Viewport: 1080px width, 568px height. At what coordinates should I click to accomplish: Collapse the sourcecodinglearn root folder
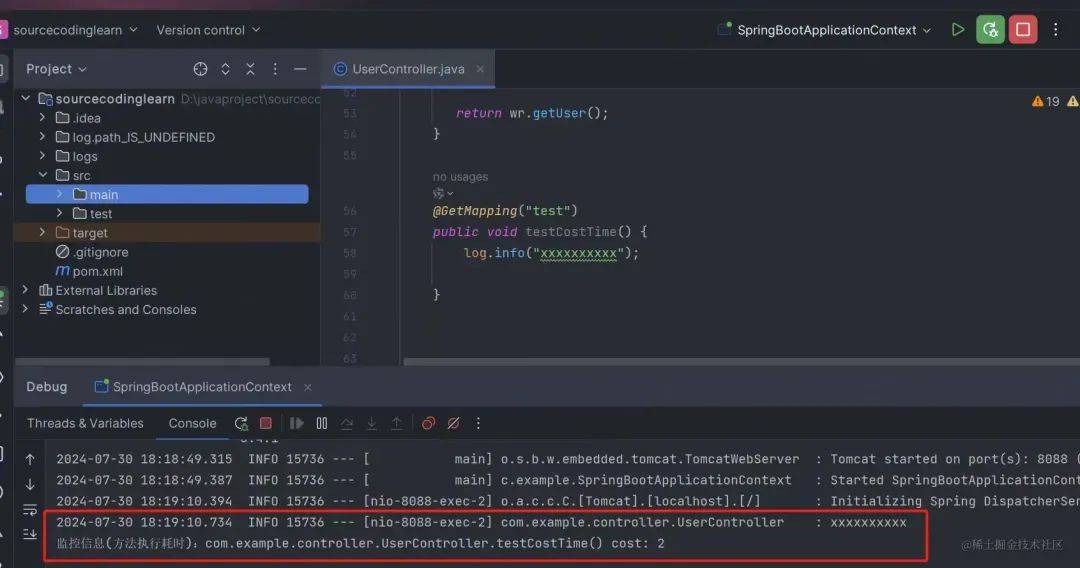25,98
